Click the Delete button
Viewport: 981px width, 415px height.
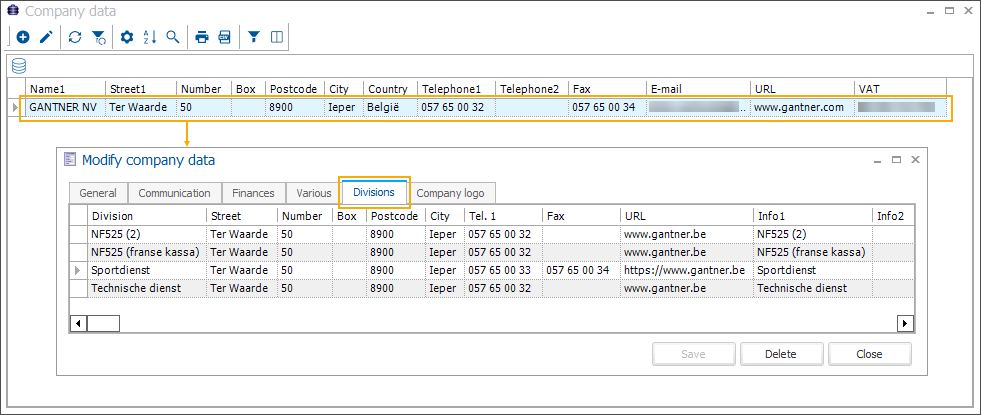point(781,354)
